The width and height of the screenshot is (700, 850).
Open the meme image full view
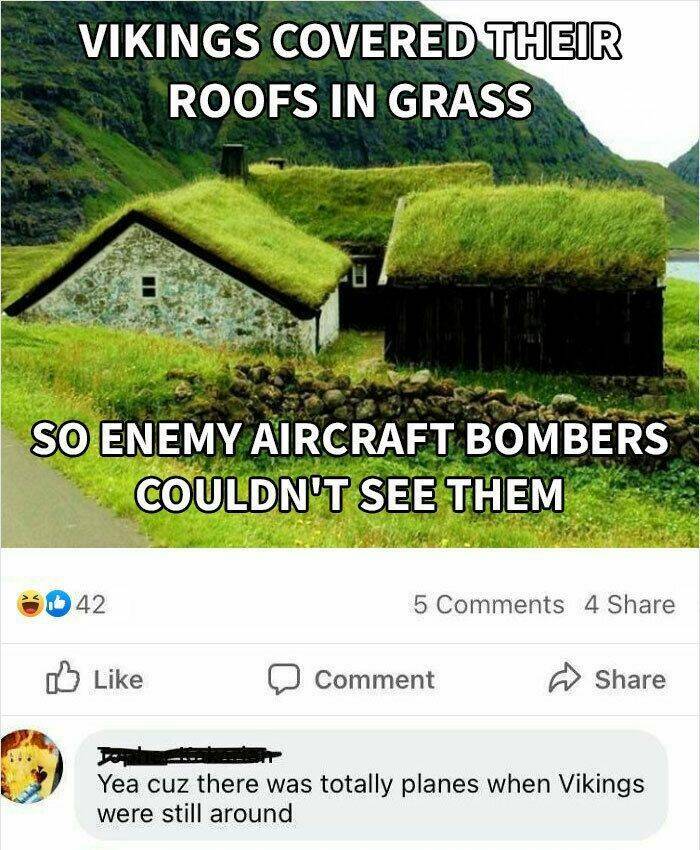350,274
